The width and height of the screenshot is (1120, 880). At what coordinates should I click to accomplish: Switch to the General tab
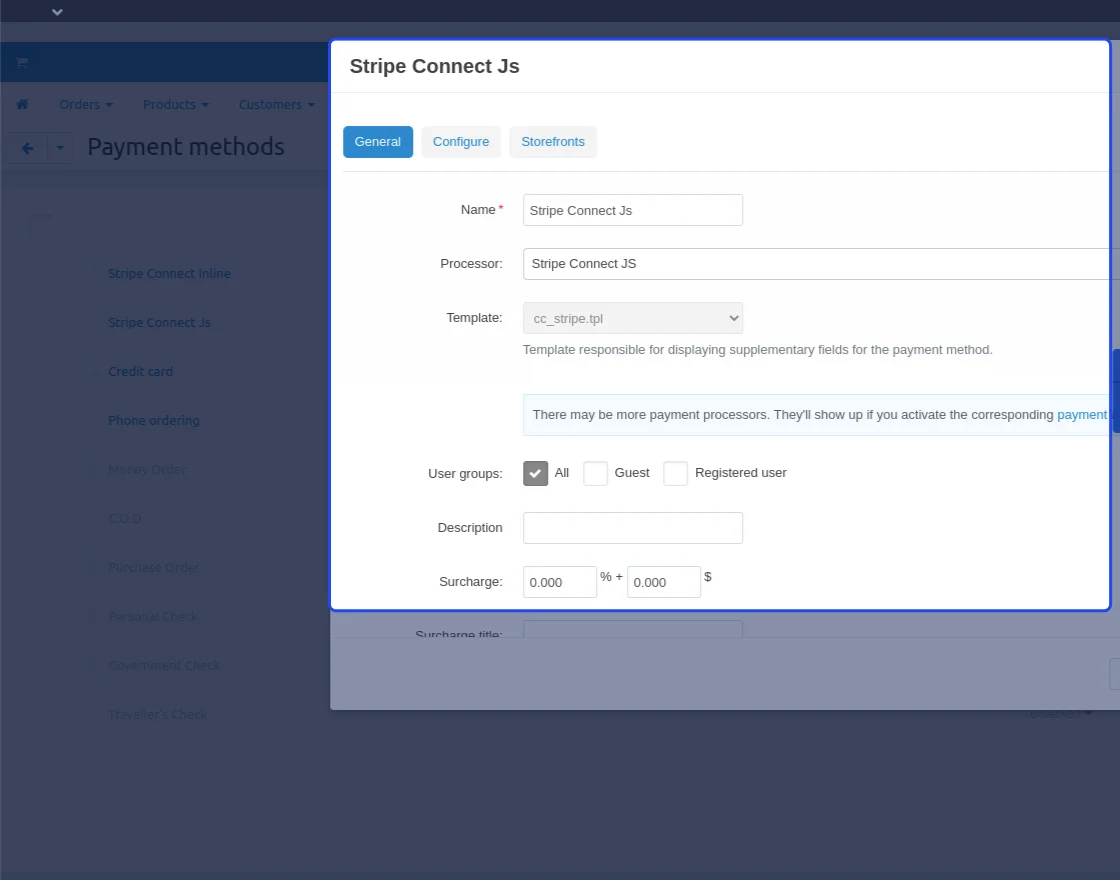pyautogui.click(x=378, y=141)
